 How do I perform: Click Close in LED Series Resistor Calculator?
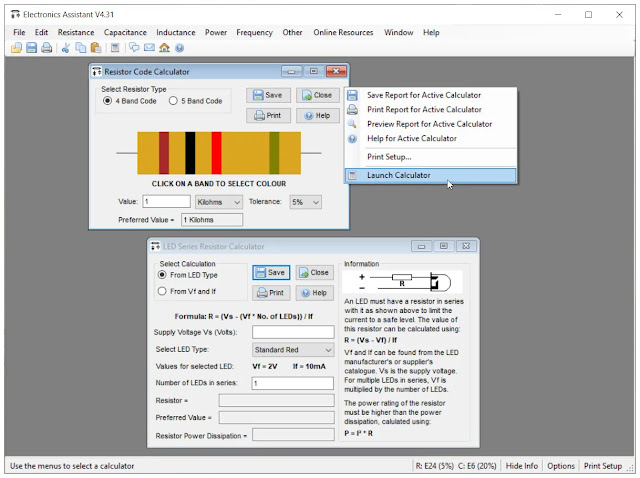pyautogui.click(x=314, y=272)
